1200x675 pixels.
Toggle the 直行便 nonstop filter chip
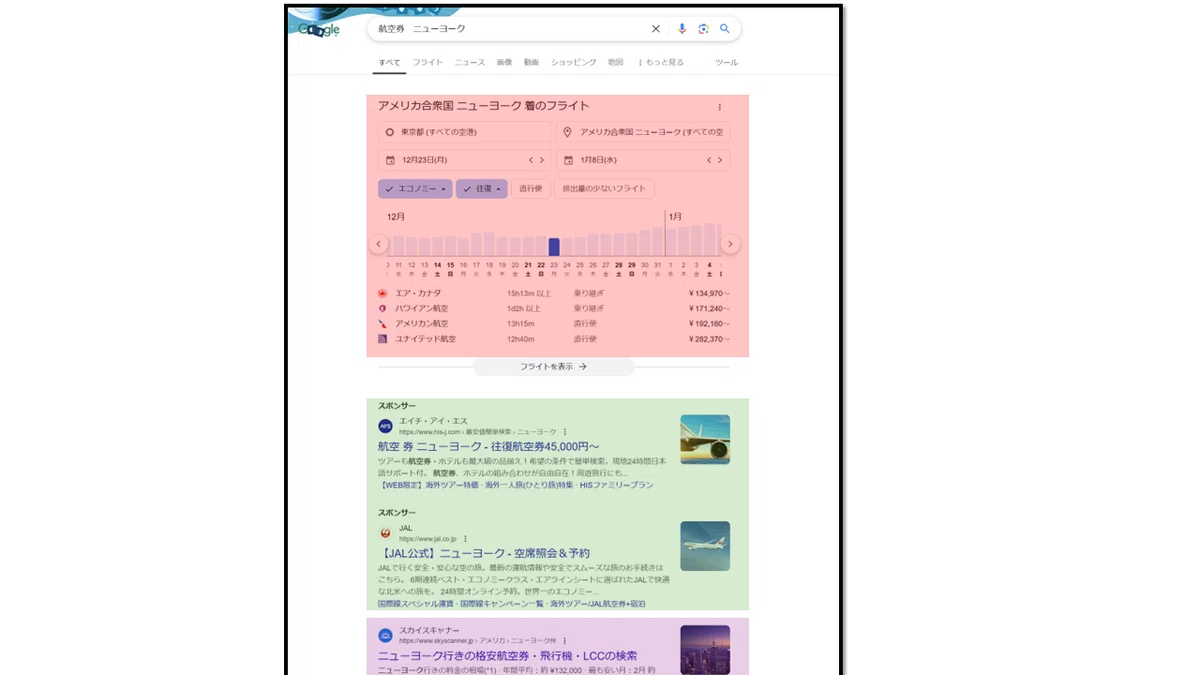coord(531,188)
